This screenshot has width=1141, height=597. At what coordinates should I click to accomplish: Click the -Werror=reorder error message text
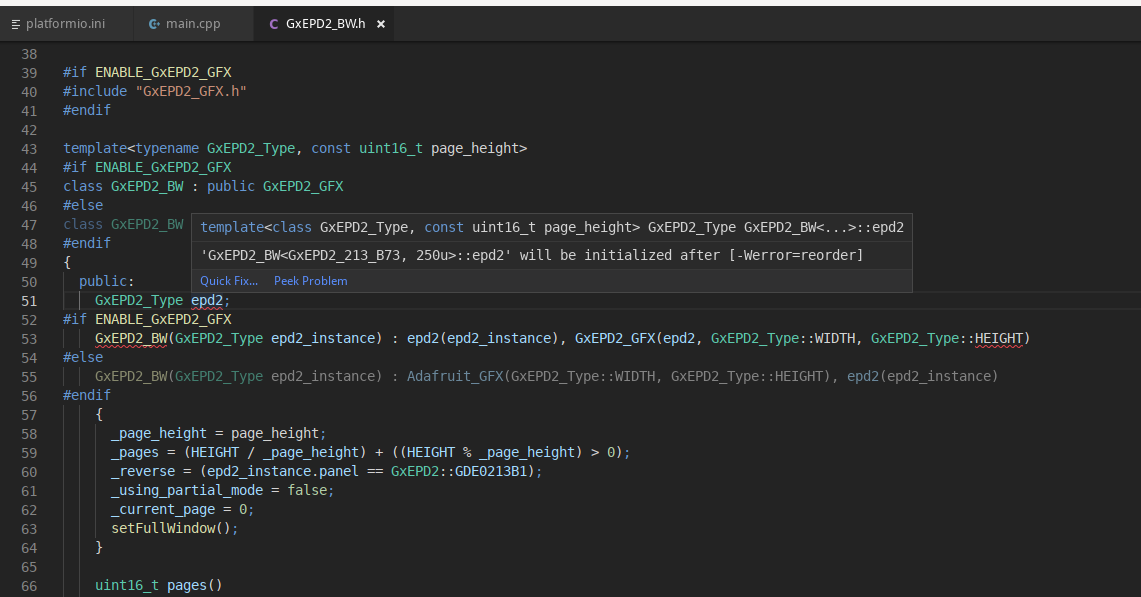click(x=532, y=255)
